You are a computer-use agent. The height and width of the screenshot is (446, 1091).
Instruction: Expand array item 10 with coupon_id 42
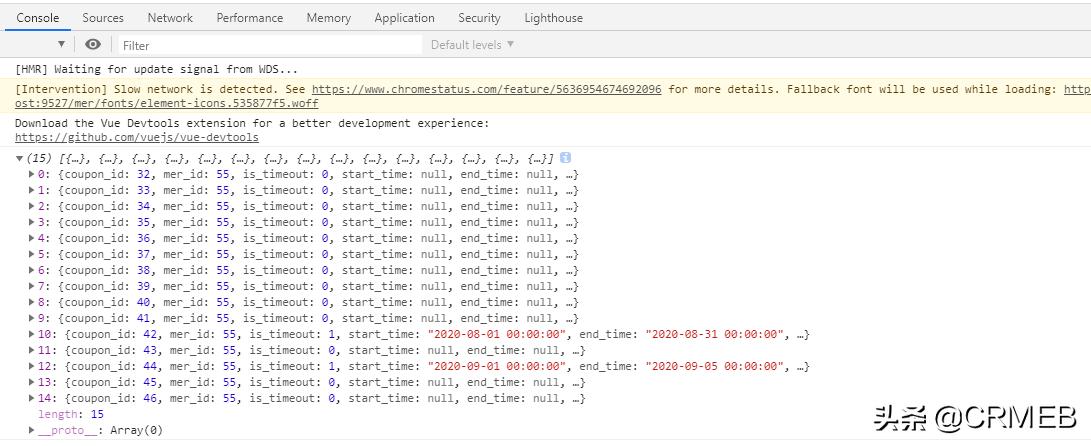tap(31, 334)
